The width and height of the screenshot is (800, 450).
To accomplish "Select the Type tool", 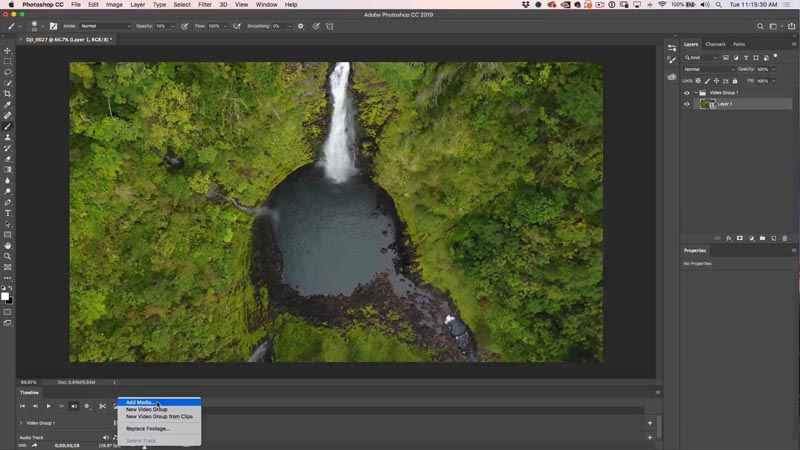I will click(x=7, y=213).
